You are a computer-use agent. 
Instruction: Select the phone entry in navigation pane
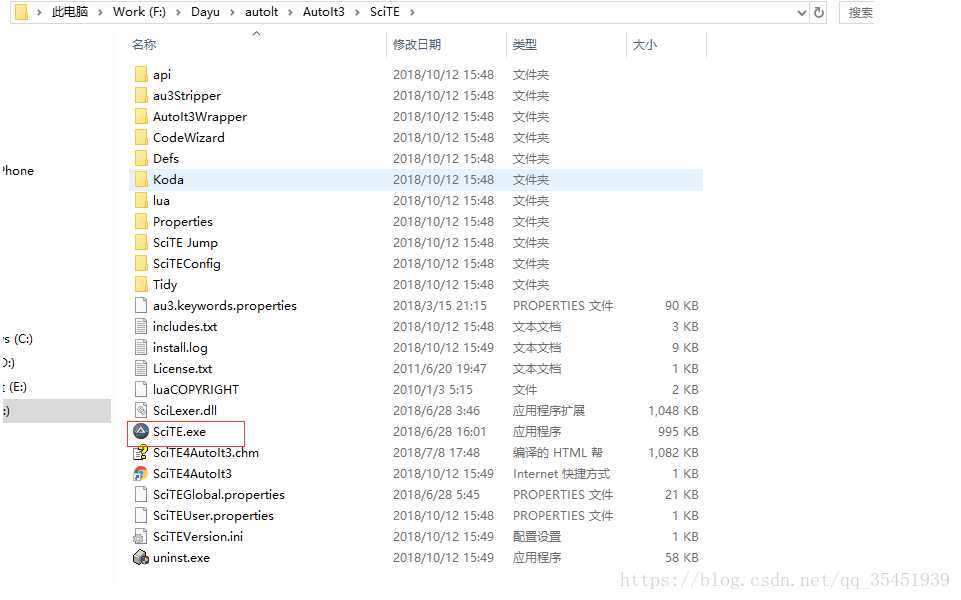tap(17, 170)
